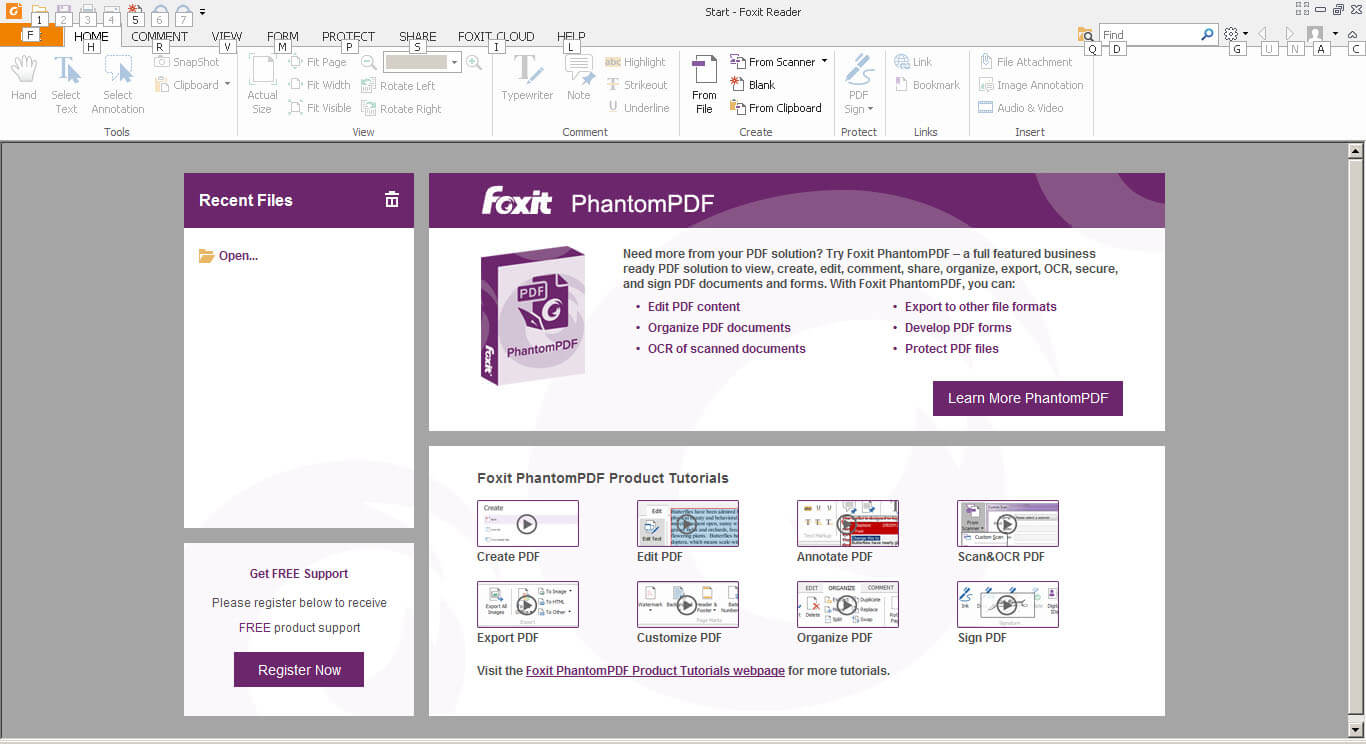This screenshot has height=744, width=1366.
Task: Expand the From Scanner dropdown arrow
Action: click(x=824, y=61)
